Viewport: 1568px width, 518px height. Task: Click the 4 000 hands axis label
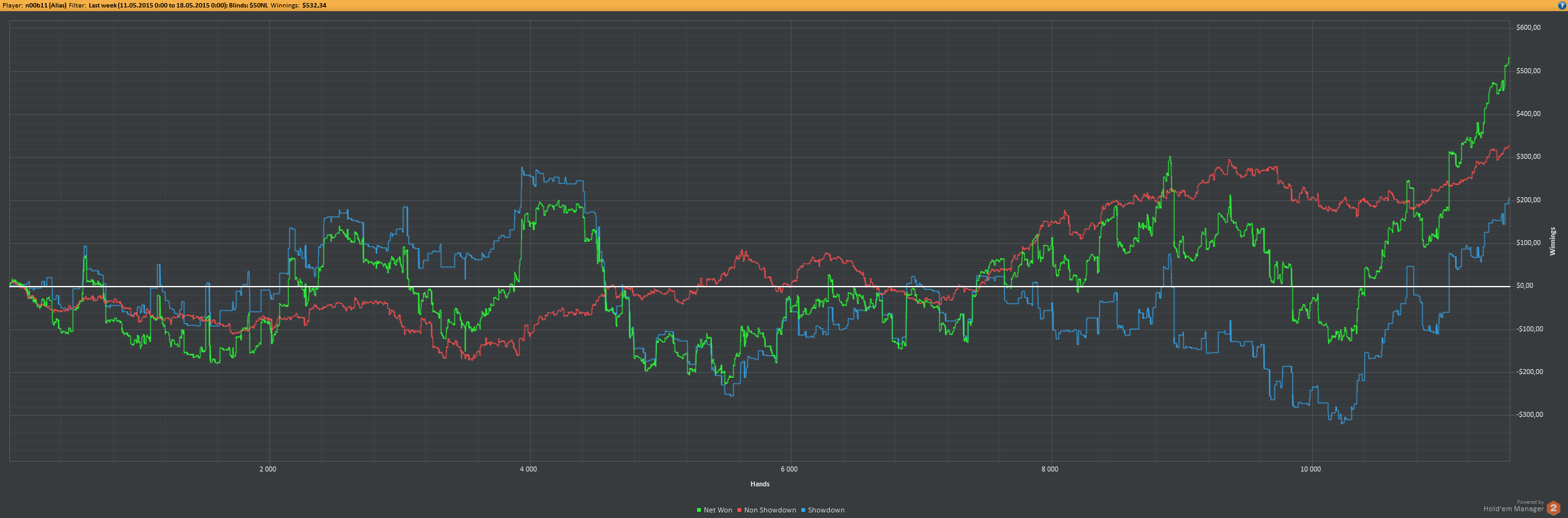point(528,469)
